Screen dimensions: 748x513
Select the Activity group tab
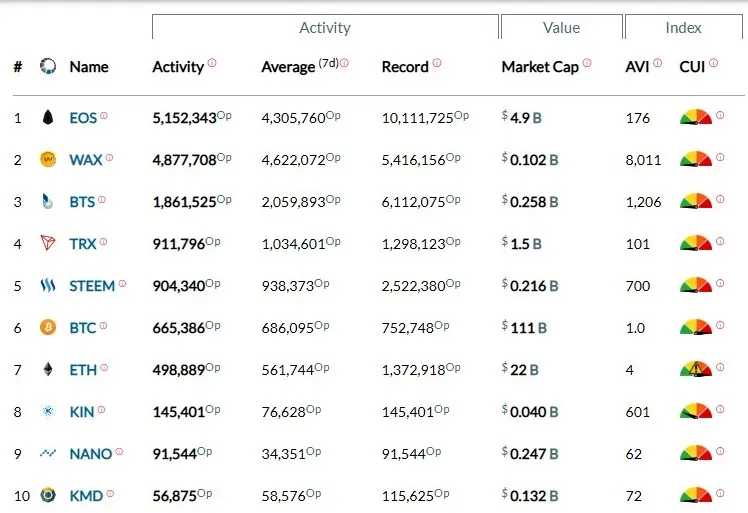[x=325, y=27]
